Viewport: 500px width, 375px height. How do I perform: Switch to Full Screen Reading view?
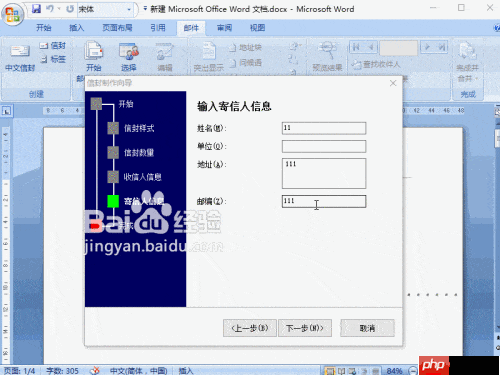point(341,371)
